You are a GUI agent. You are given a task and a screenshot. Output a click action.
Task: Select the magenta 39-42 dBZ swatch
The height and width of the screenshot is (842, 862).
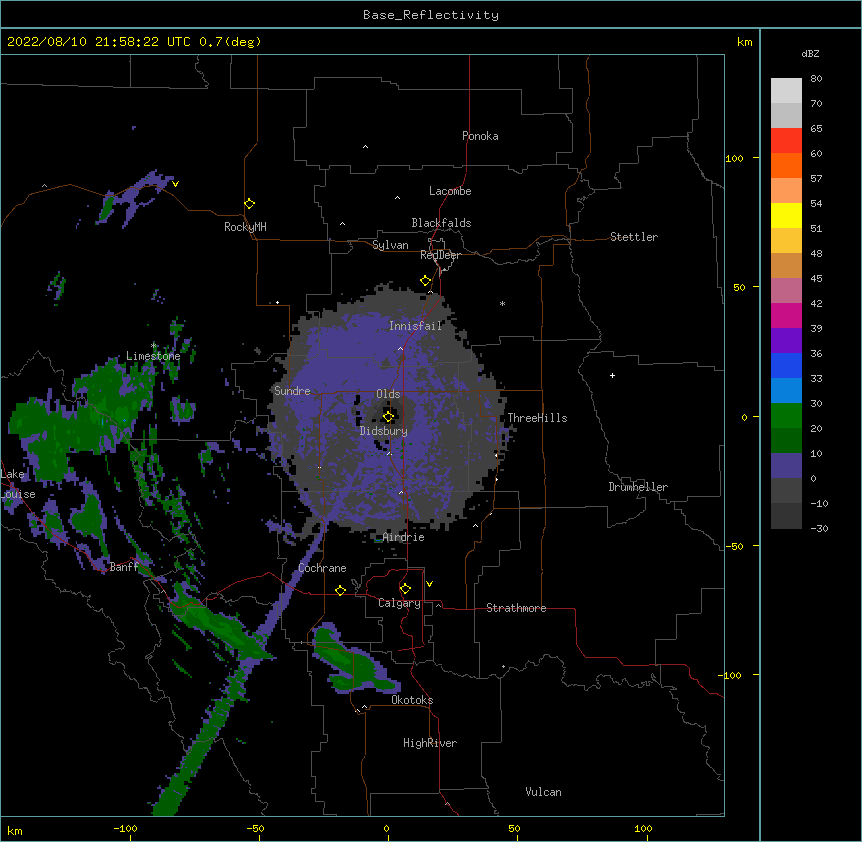(786, 315)
